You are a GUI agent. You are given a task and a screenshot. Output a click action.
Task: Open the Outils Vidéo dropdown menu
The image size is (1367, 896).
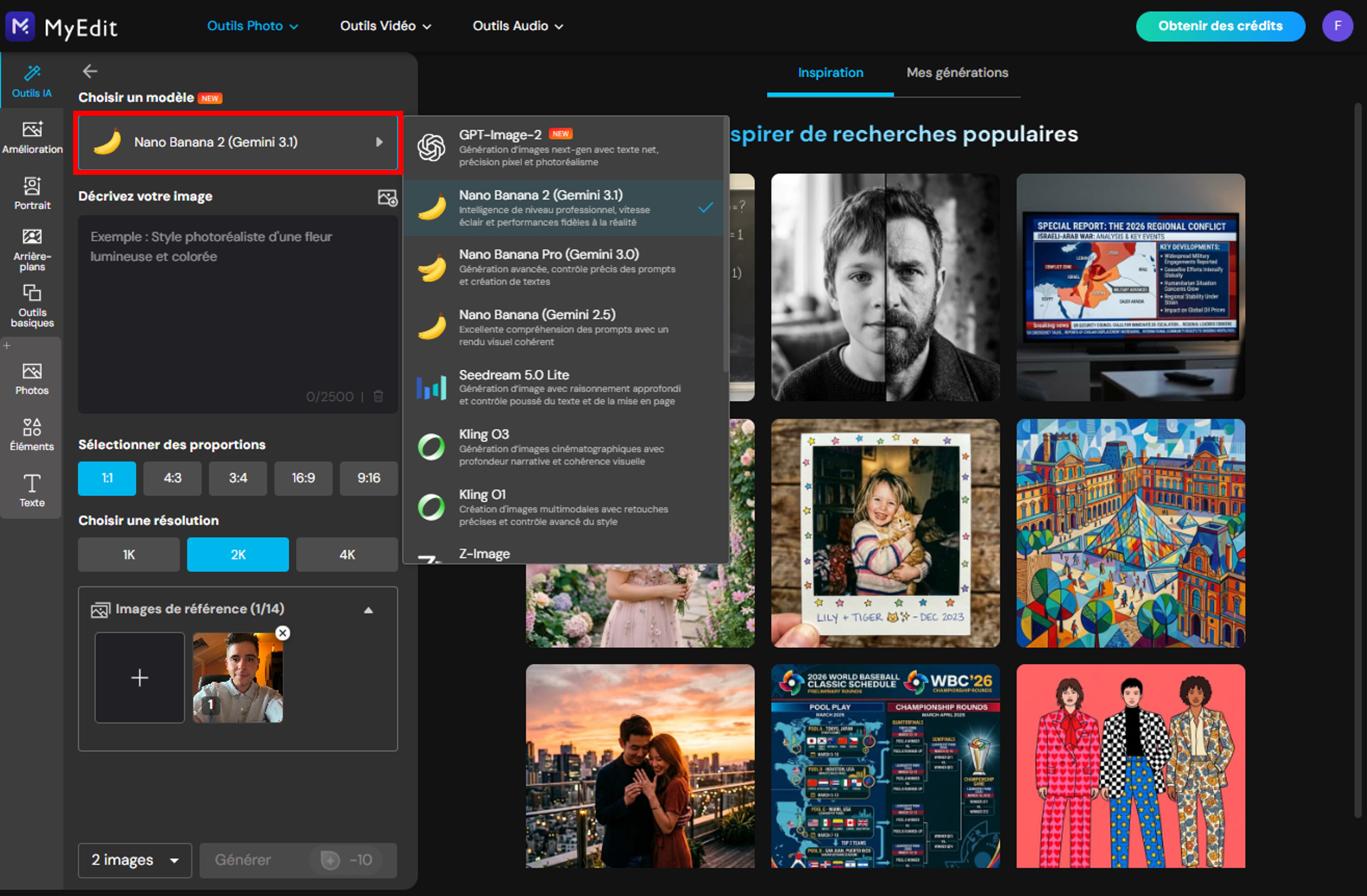[386, 26]
